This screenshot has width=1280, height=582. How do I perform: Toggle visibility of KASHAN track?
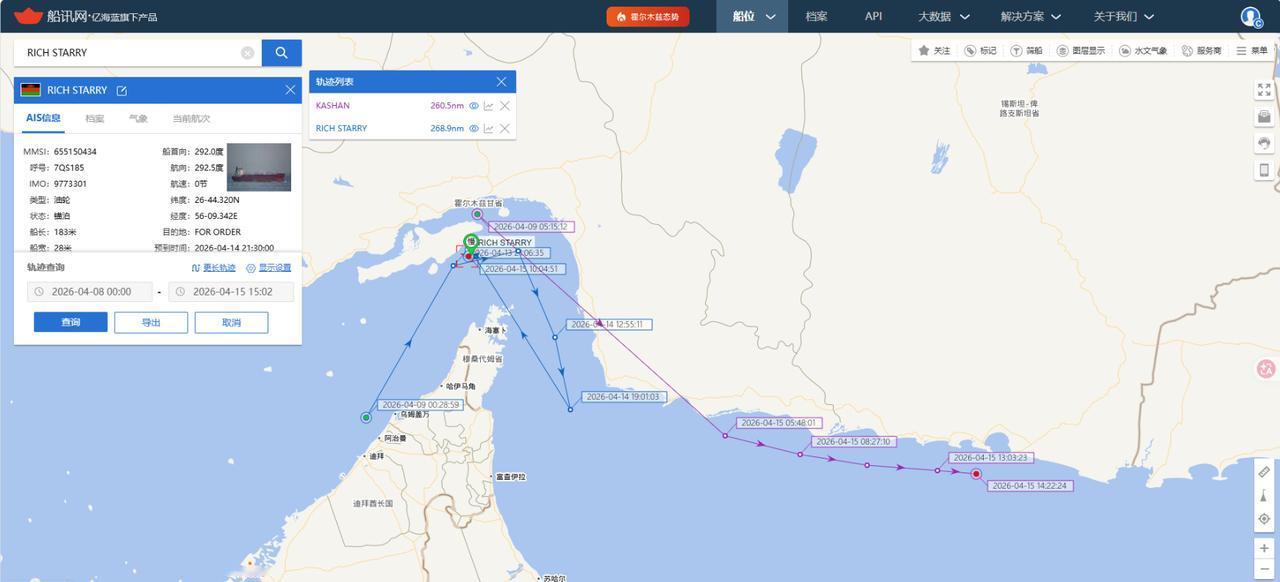click(x=474, y=105)
